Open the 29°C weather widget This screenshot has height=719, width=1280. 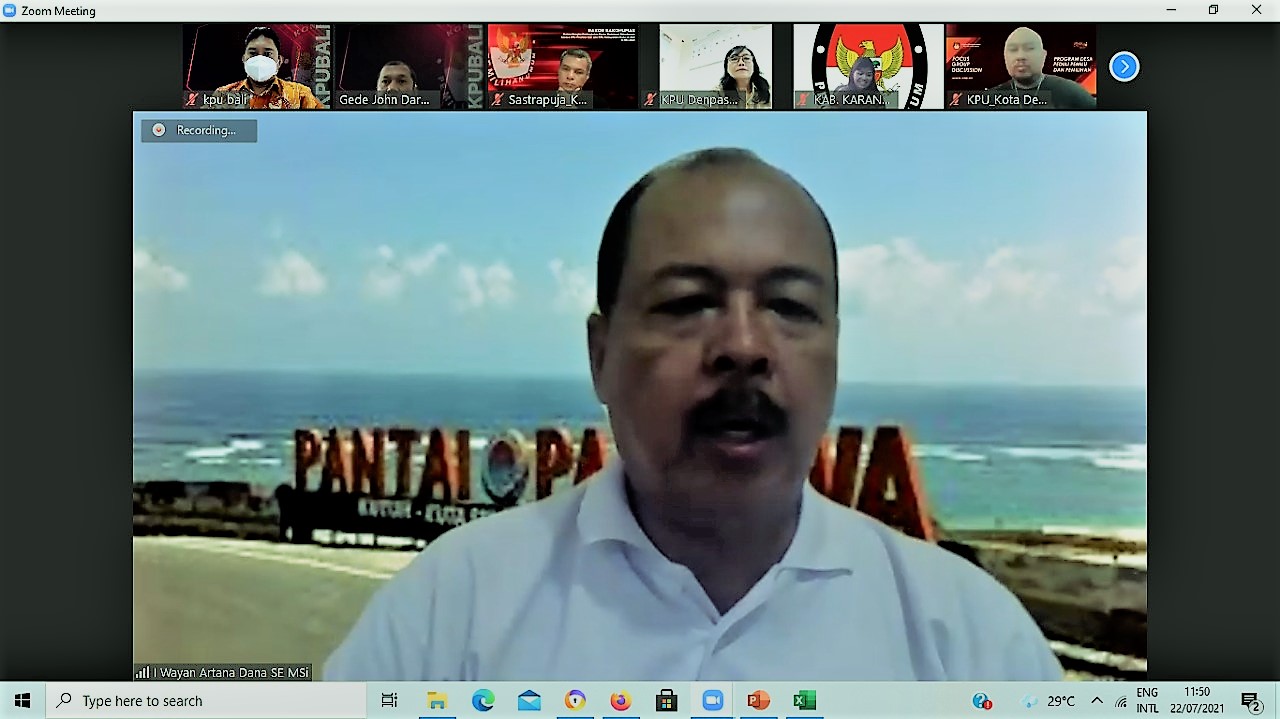1048,701
